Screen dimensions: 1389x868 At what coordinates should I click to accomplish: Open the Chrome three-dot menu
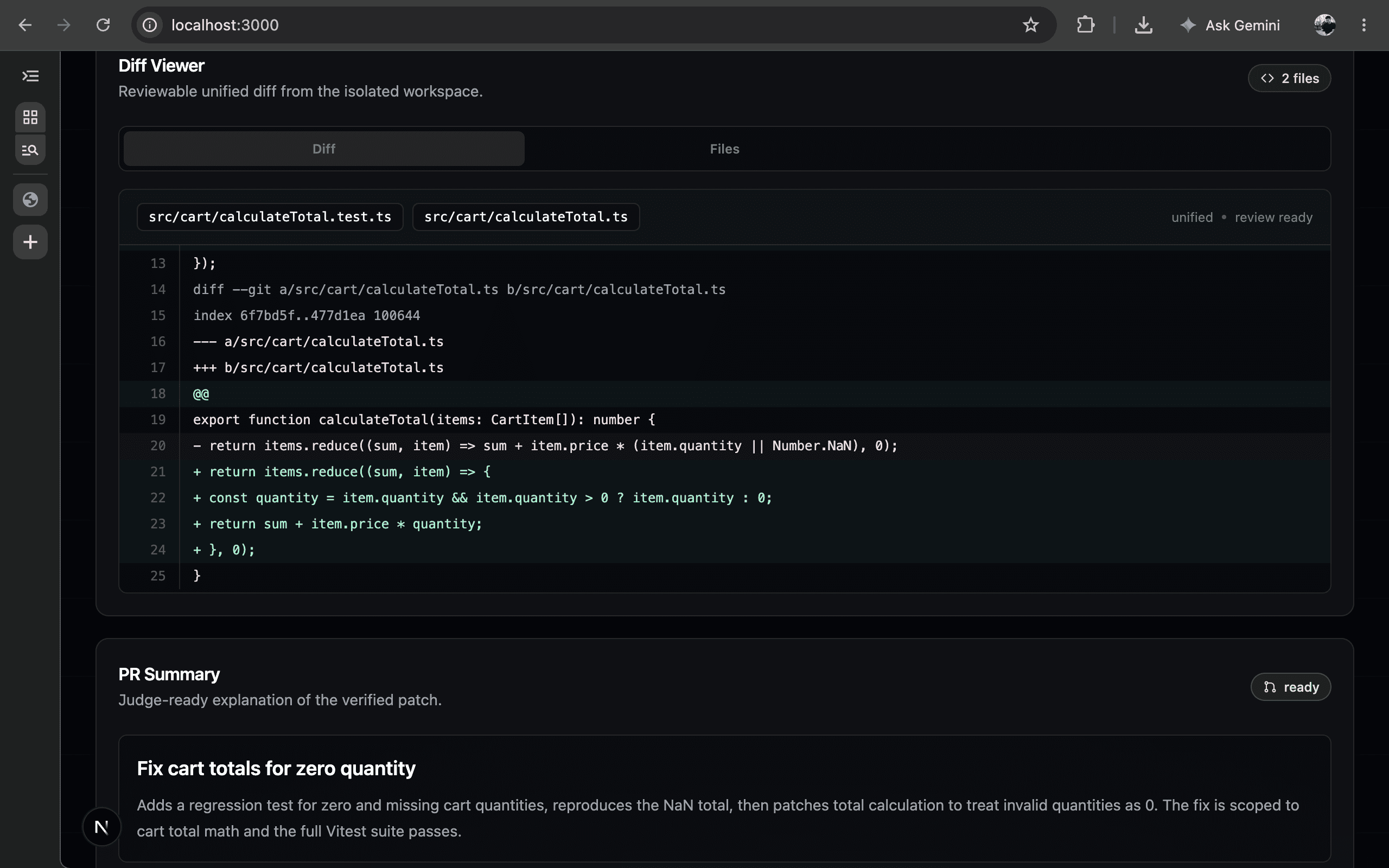tap(1363, 25)
